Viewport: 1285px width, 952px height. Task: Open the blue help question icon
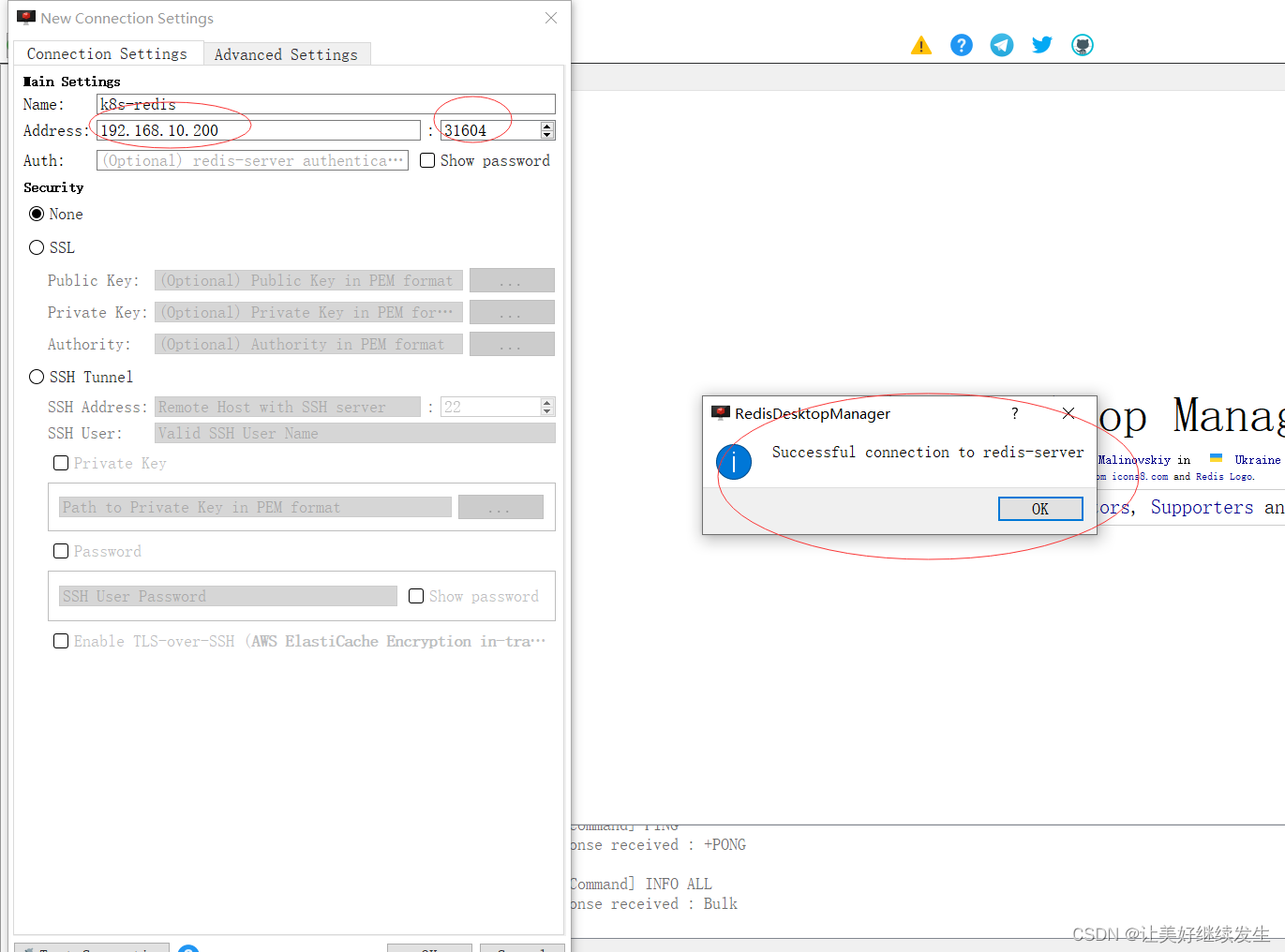click(x=962, y=45)
